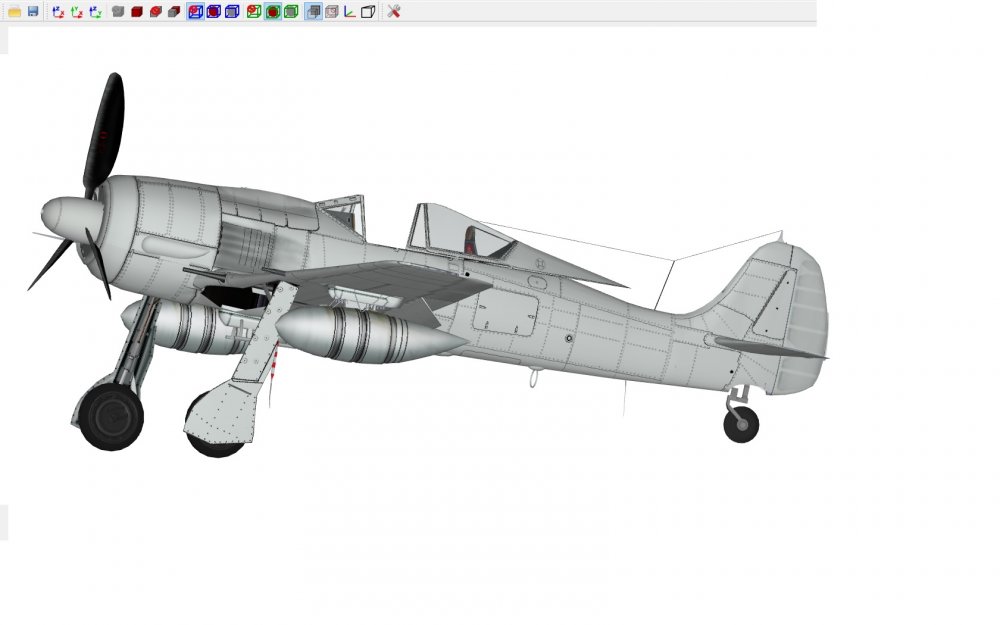Viewport: 1000px width, 625px height.
Task: Select the solid dark red cube icon
Action: click(x=136, y=11)
